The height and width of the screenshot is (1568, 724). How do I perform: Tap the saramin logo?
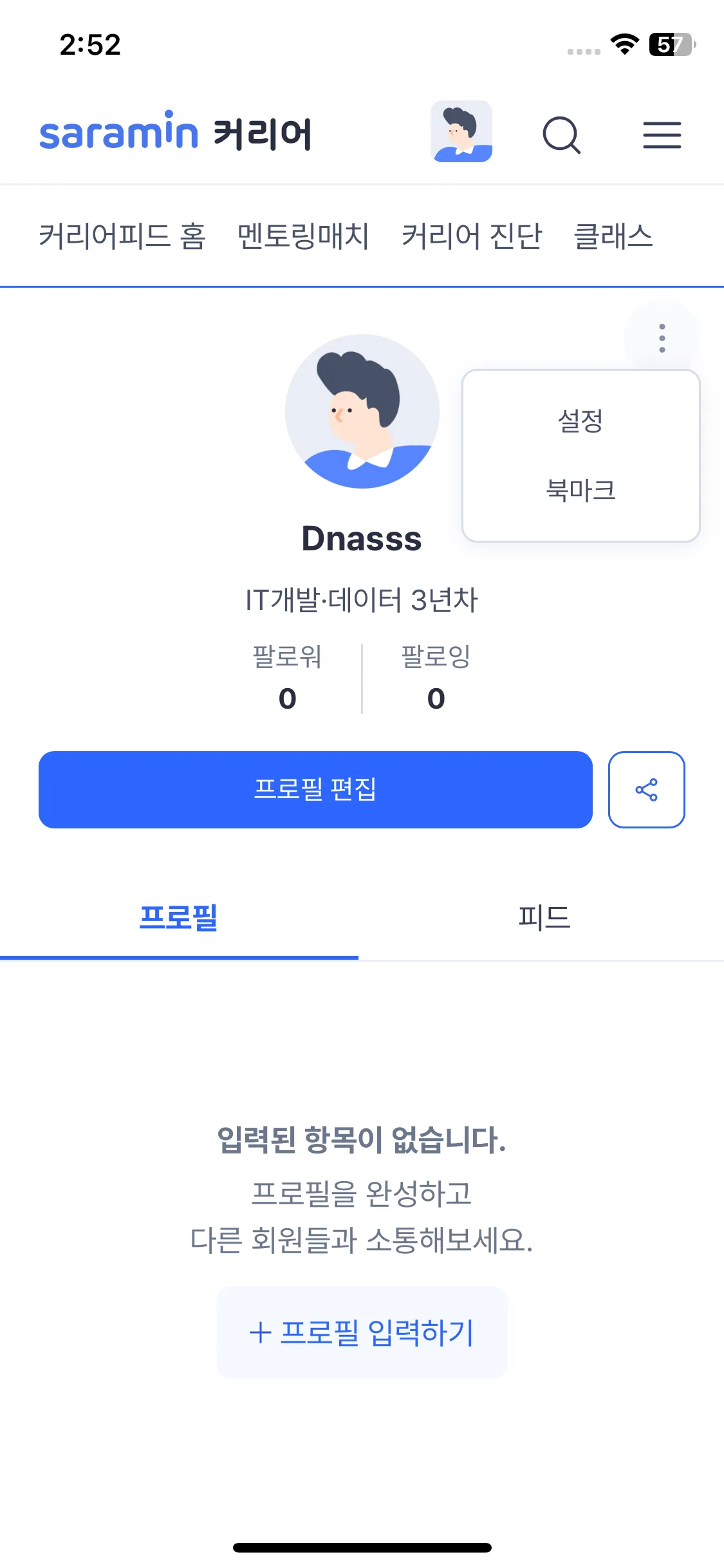(118, 132)
